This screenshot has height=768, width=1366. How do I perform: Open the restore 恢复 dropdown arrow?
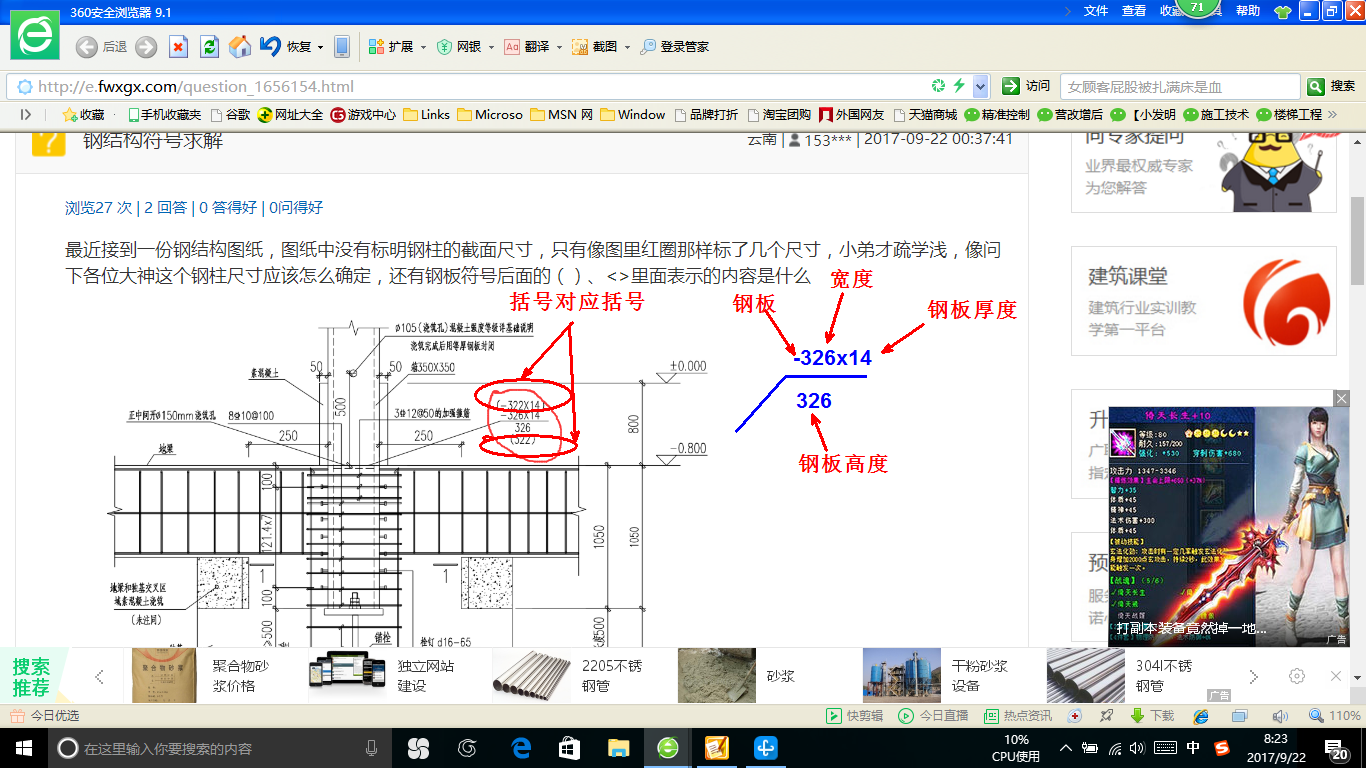[x=320, y=47]
